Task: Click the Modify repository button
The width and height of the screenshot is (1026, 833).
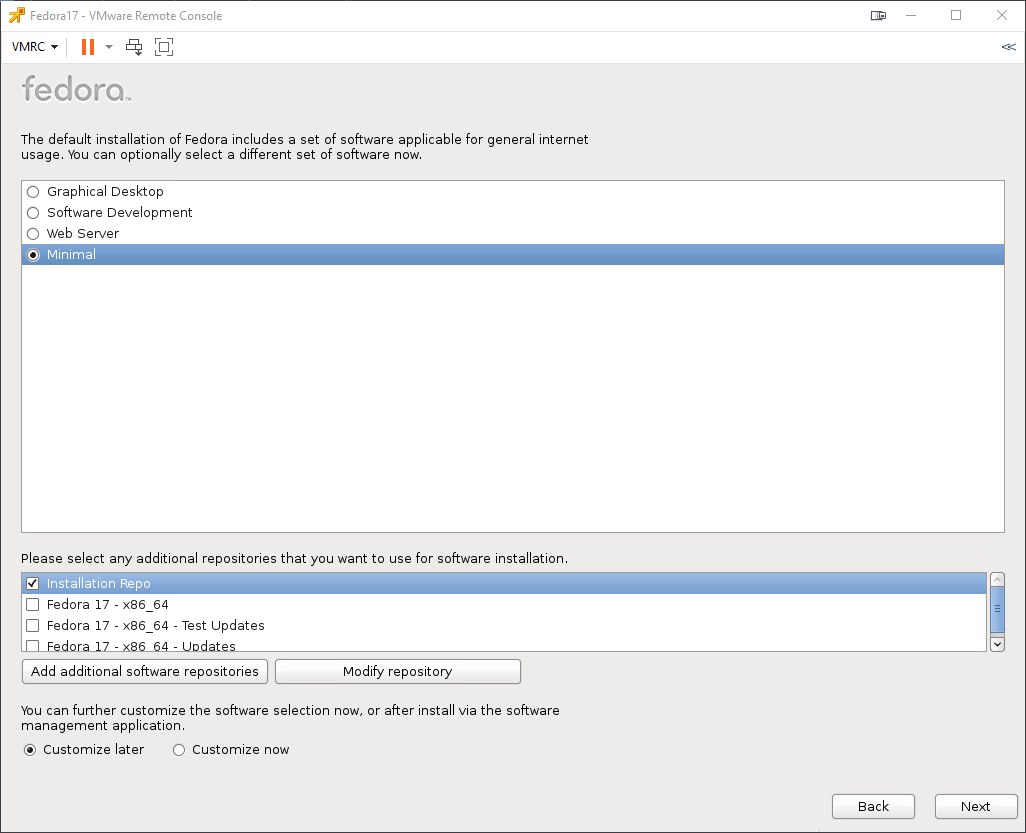Action: click(x=397, y=672)
